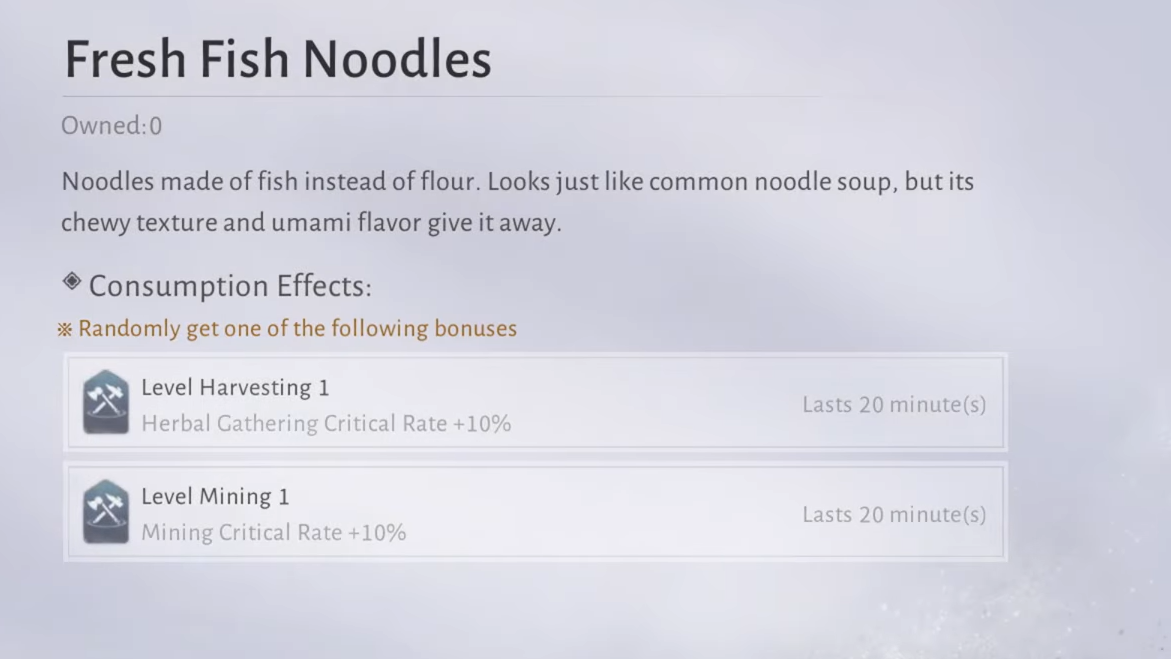Click the Mining row's 'Lasts 20 minute(s)' duration
The image size is (1171, 659).
(x=893, y=515)
